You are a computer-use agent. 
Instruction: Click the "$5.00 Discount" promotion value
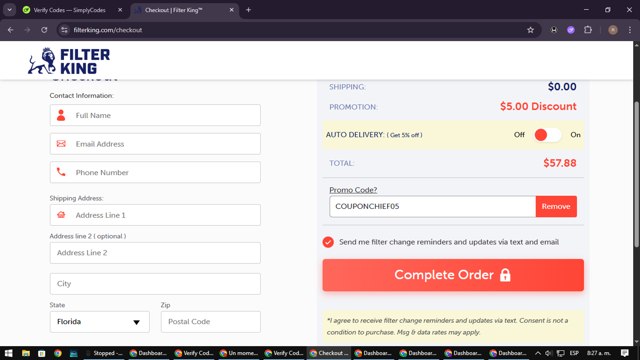click(538, 107)
